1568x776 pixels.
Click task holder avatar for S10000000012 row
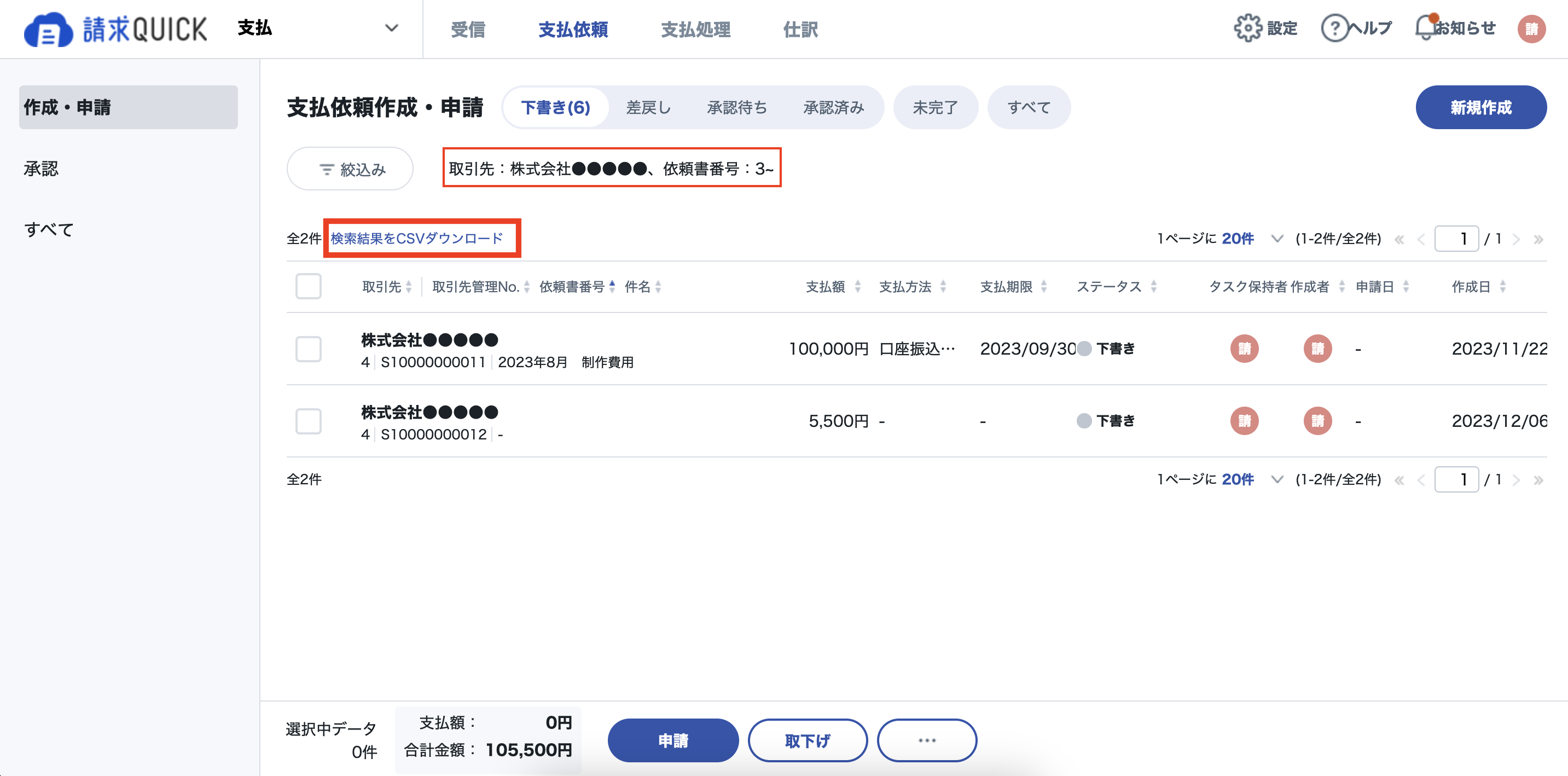click(1244, 421)
